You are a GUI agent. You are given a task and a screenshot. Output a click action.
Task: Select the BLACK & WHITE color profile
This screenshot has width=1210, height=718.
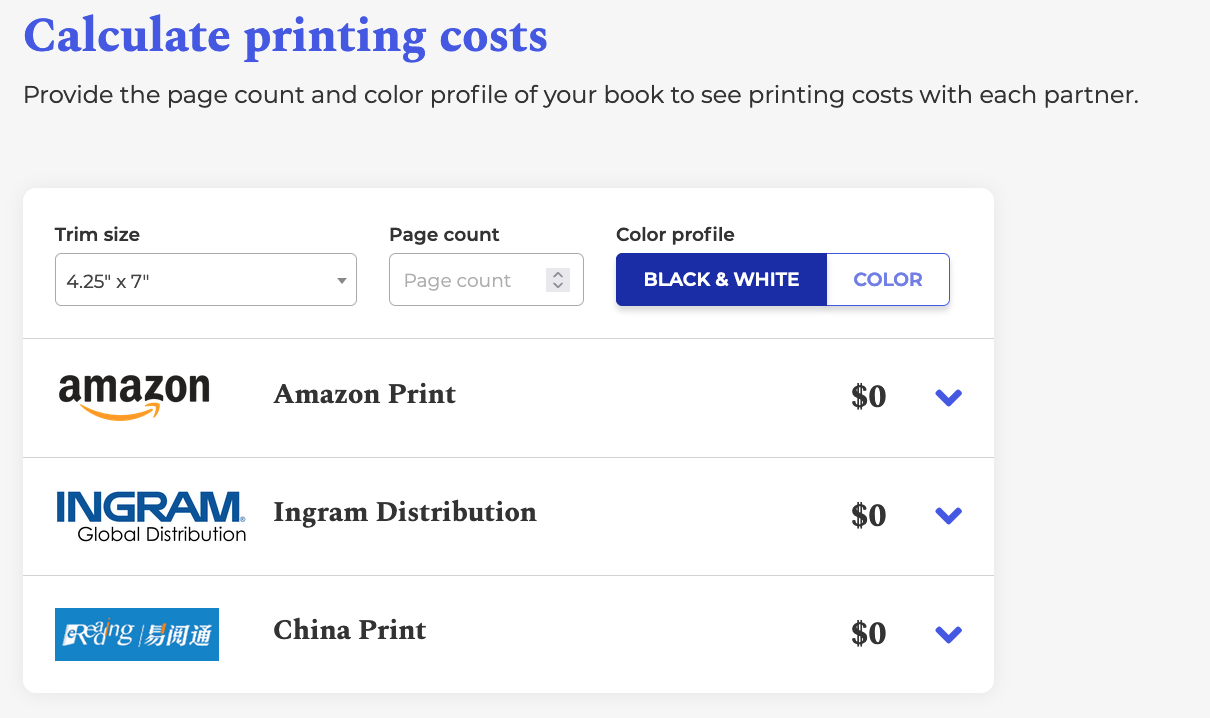721,279
